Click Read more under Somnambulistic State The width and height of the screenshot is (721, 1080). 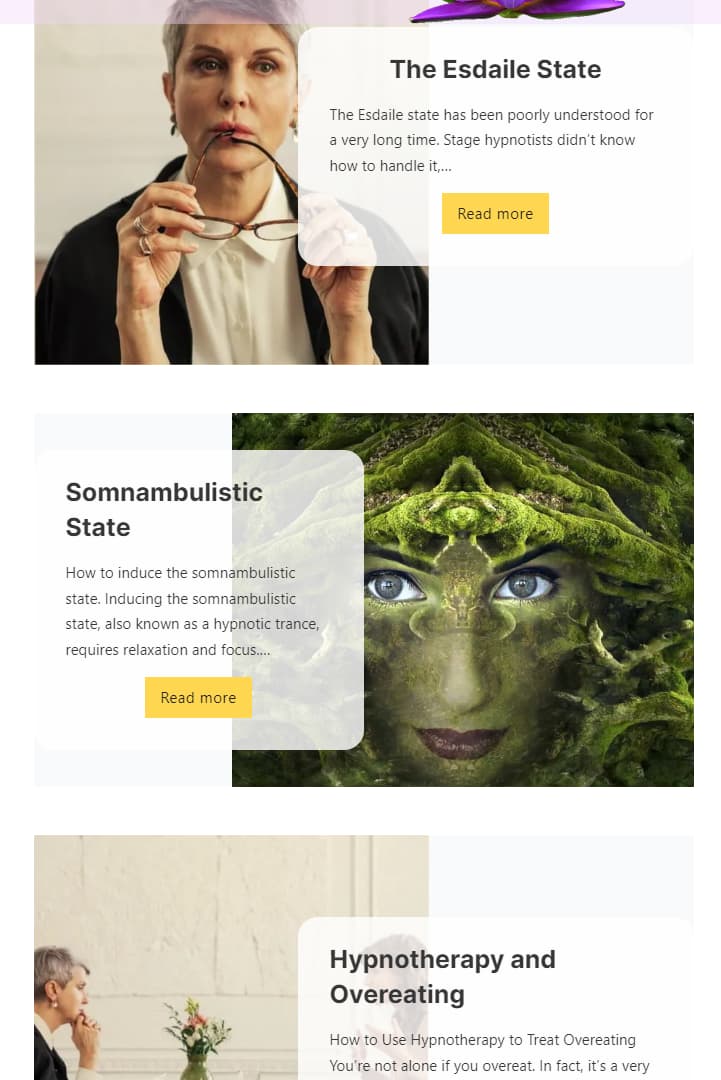coord(198,697)
